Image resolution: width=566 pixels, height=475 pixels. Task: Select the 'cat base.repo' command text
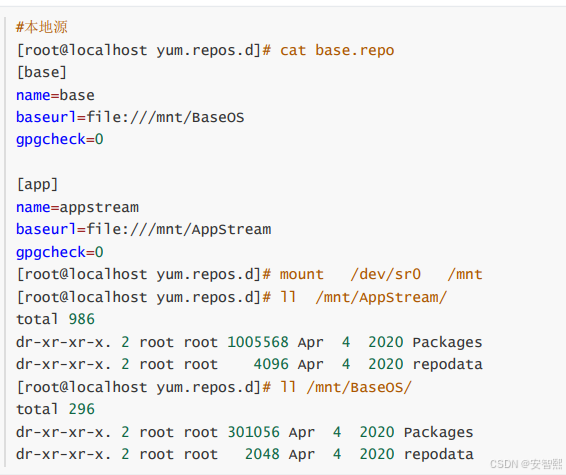(x=337, y=50)
